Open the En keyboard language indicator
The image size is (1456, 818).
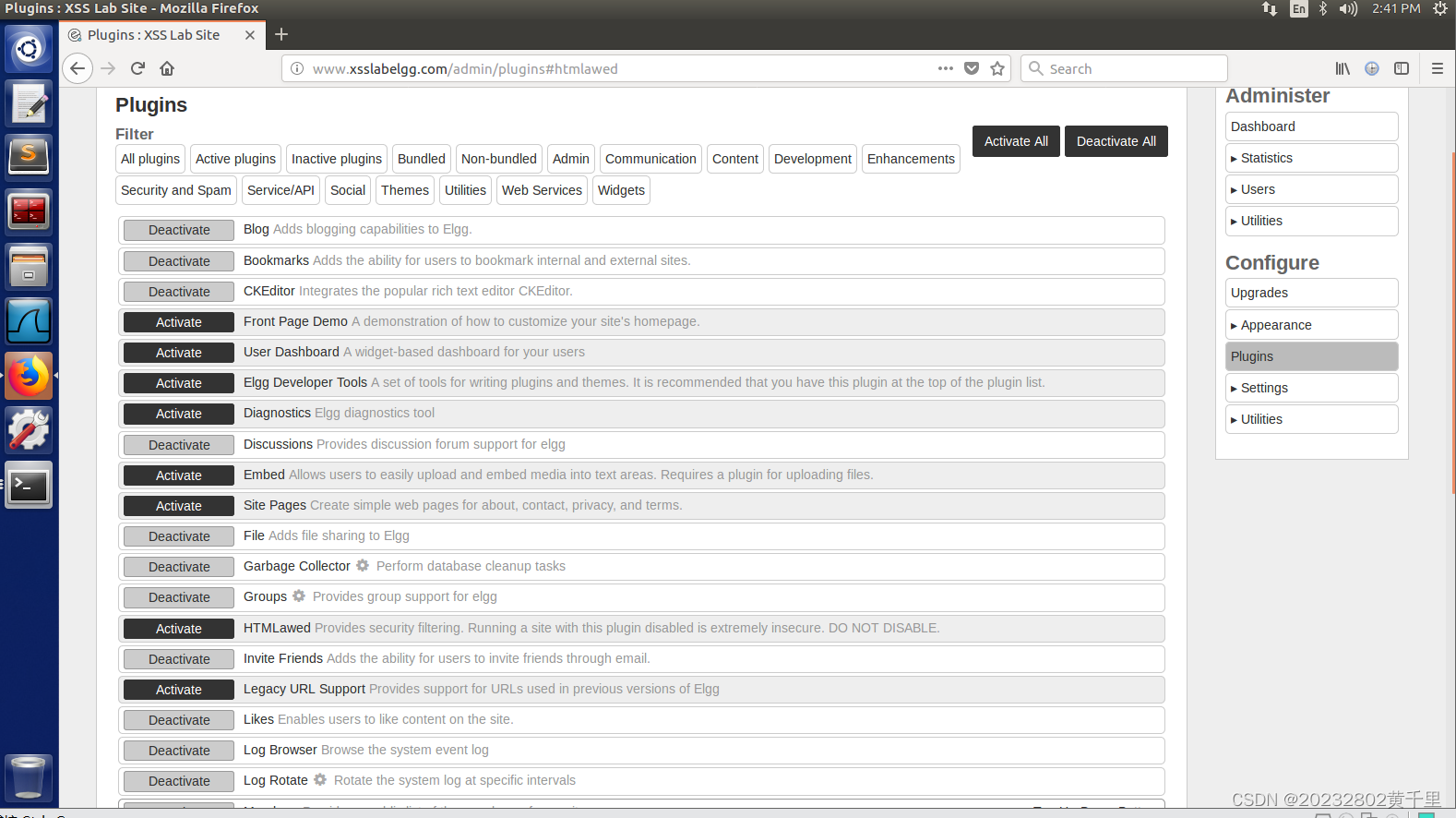point(1299,8)
